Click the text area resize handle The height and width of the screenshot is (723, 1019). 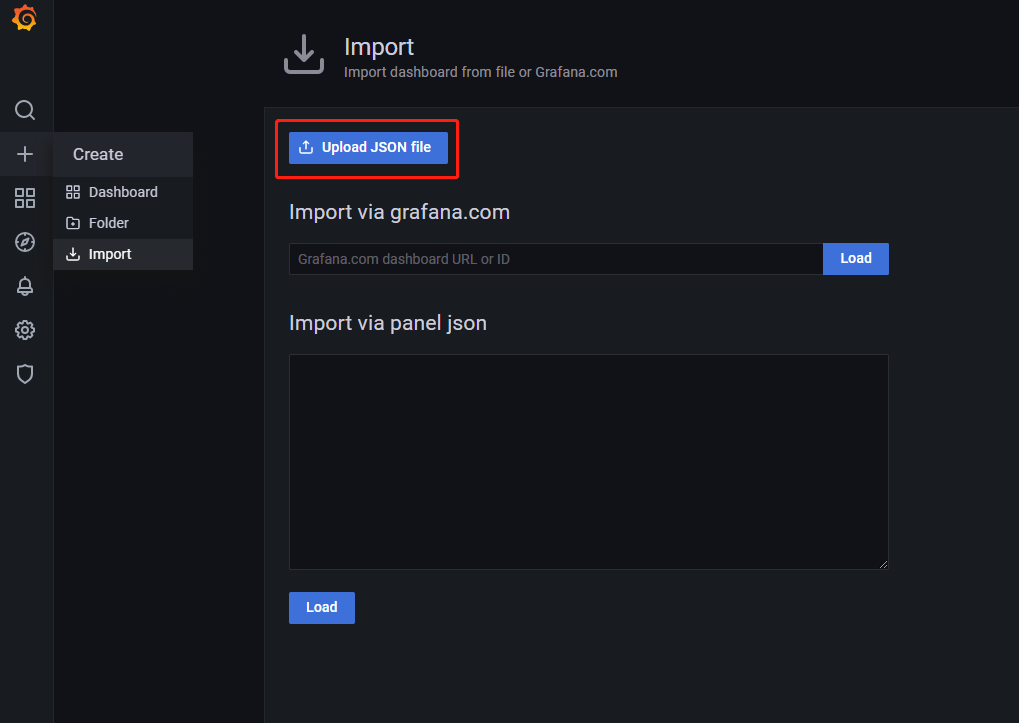click(883, 564)
